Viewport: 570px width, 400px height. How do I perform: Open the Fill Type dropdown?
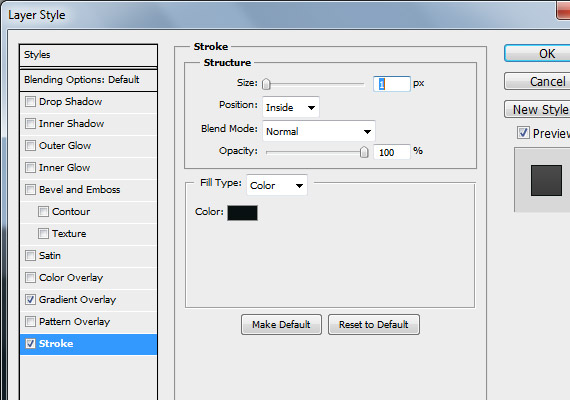(x=277, y=185)
